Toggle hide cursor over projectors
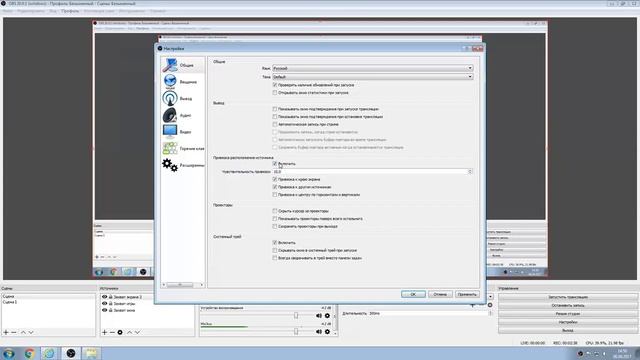 click(x=275, y=211)
